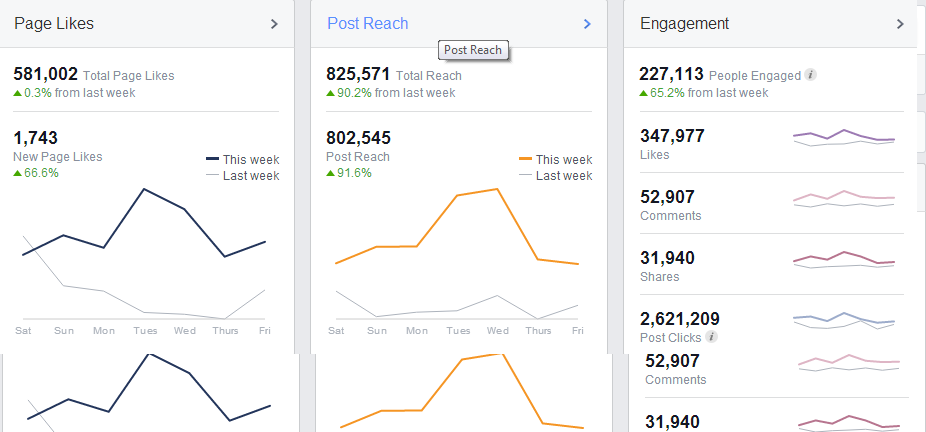Click the dark blue This week legend swatch
Screen dimensions: 926x432
click(212, 159)
